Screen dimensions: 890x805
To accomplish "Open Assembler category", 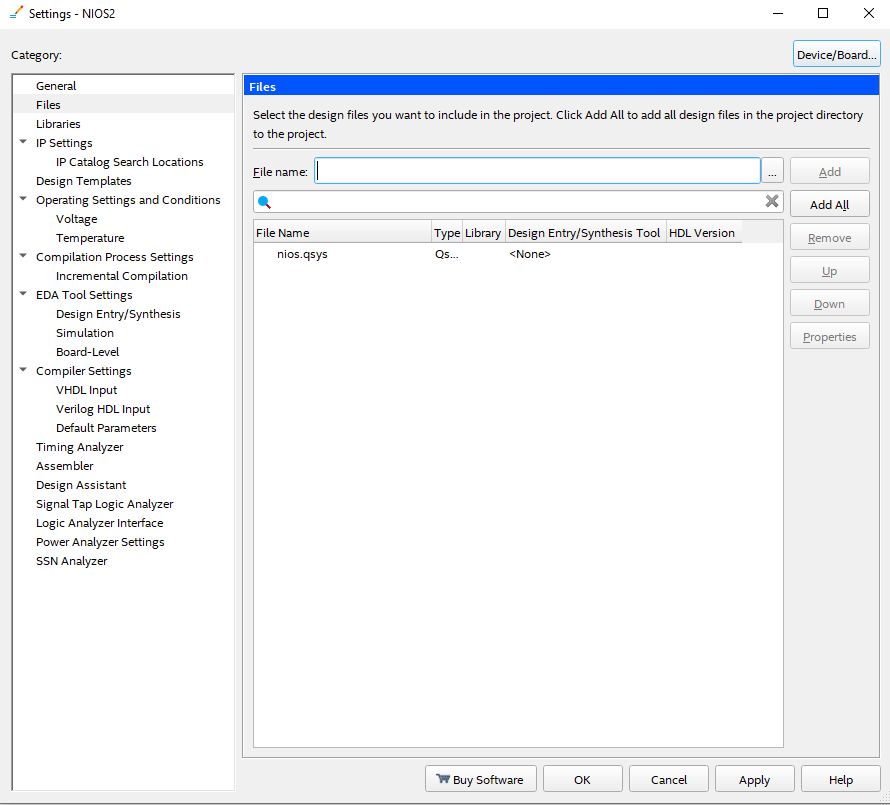I will pyautogui.click(x=64, y=466).
